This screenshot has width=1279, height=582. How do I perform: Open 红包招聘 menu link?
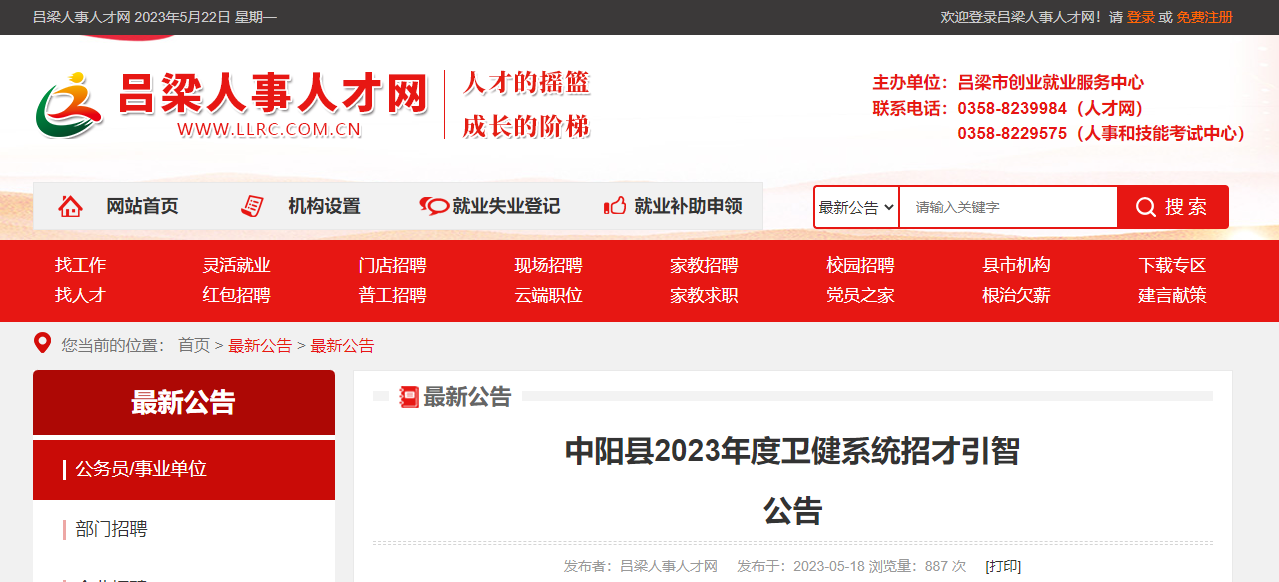[x=236, y=295]
